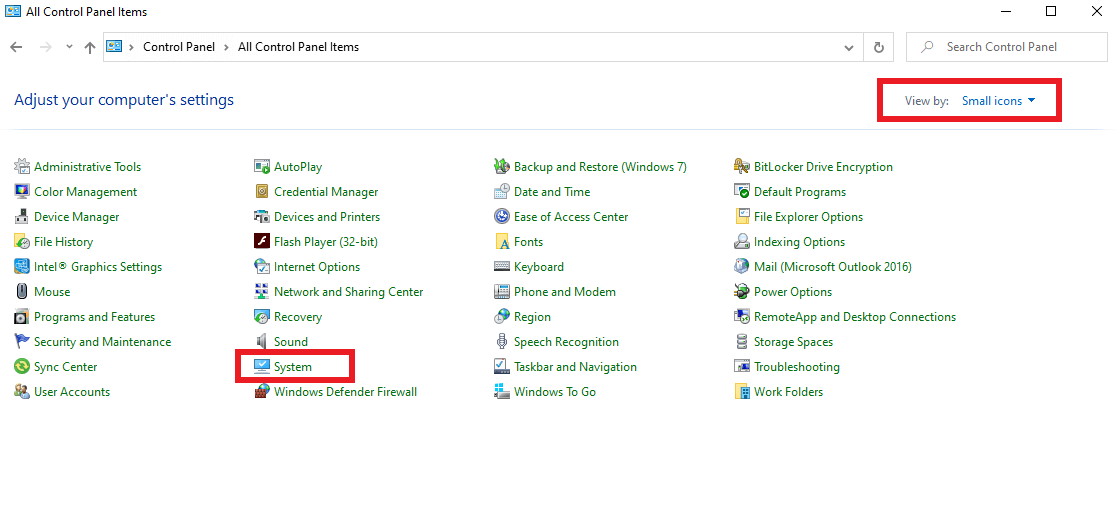This screenshot has height=510, width=1116.
Task: Open the Security and Maintenance flag icon
Action: pyautogui.click(x=22, y=341)
